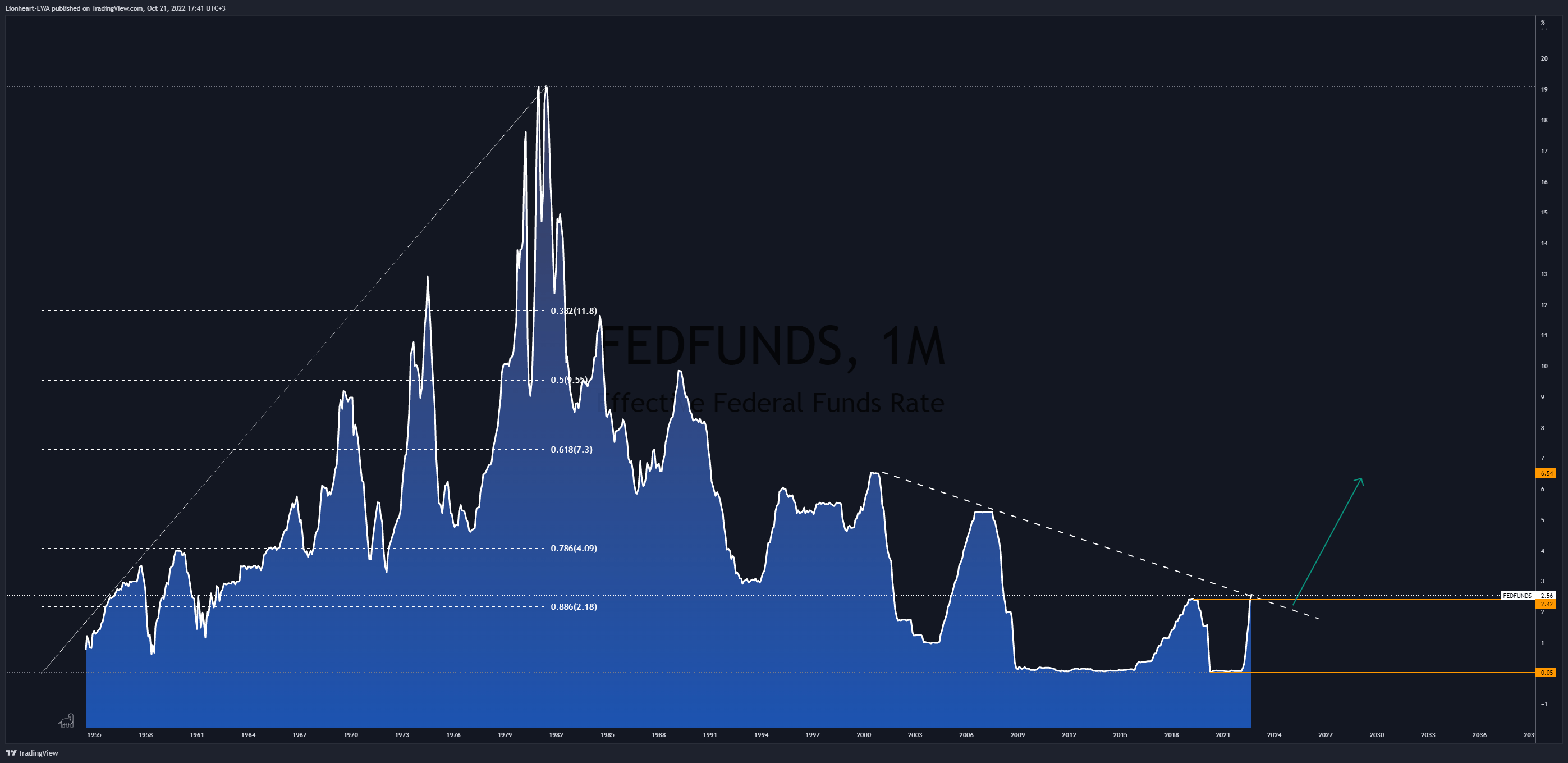Image resolution: width=1568 pixels, height=763 pixels.
Task: Click the 0.618(7.3) Fibonacci level label
Action: point(571,450)
